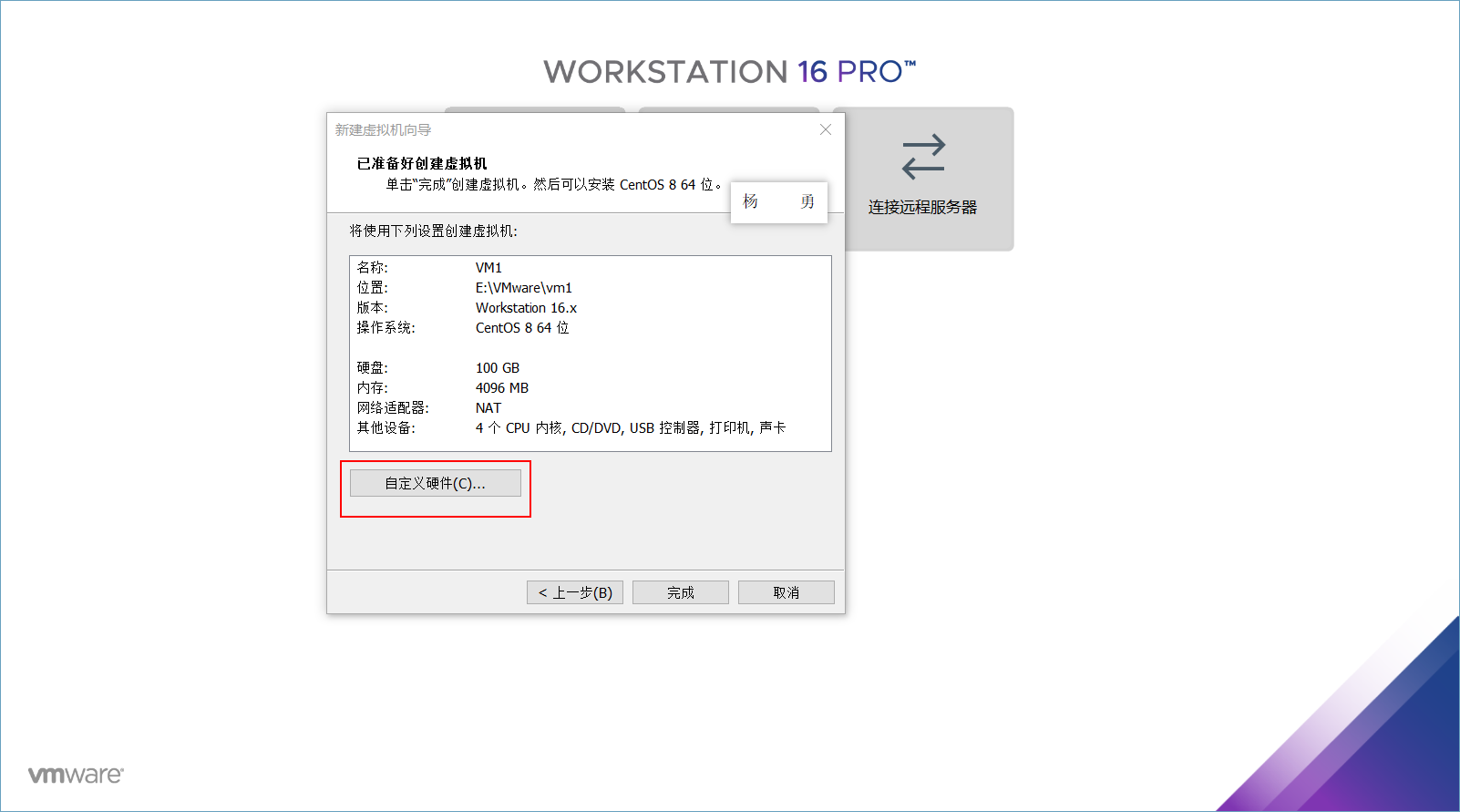This screenshot has width=1460, height=812.
Task: Click the 完成 button to finish
Action: (x=681, y=592)
